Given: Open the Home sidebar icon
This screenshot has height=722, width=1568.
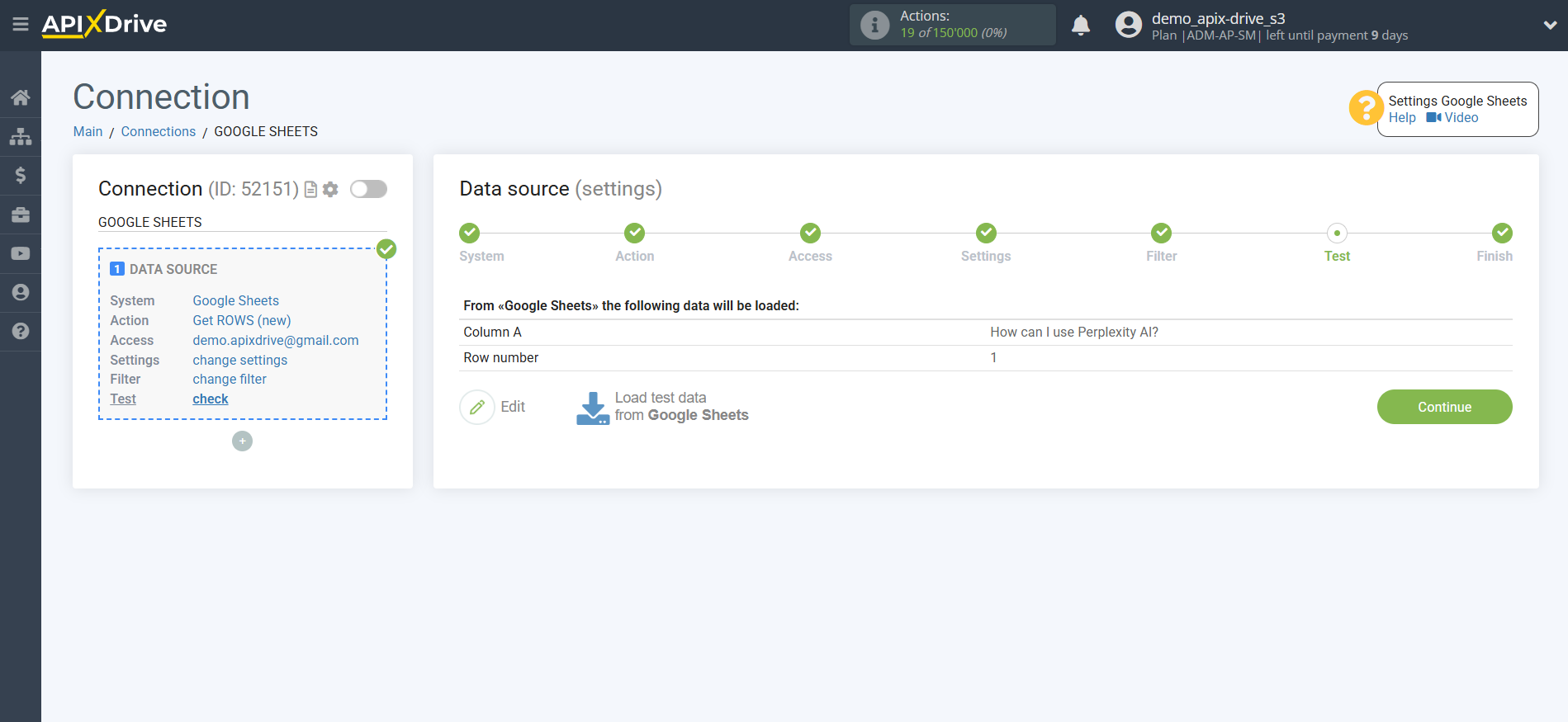Looking at the screenshot, I should pyautogui.click(x=21, y=97).
